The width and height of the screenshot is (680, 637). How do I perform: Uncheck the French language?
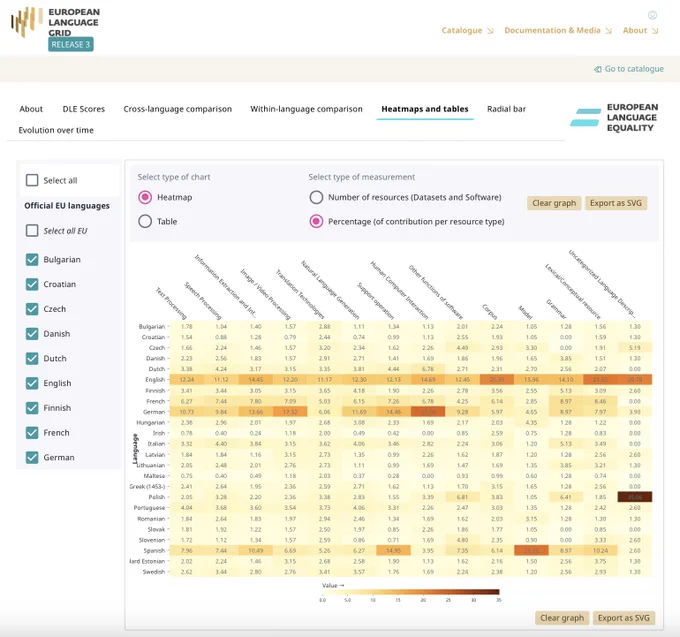click(32, 432)
